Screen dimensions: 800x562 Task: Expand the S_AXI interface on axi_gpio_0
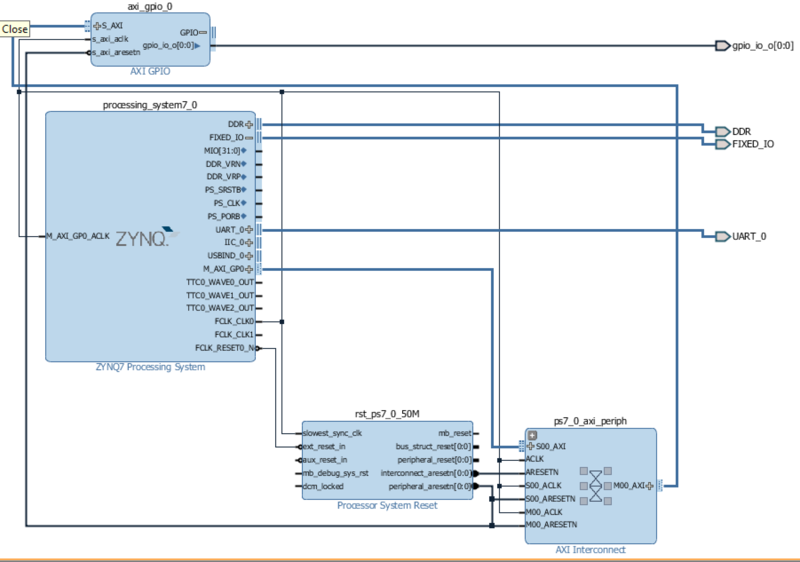tap(97, 25)
